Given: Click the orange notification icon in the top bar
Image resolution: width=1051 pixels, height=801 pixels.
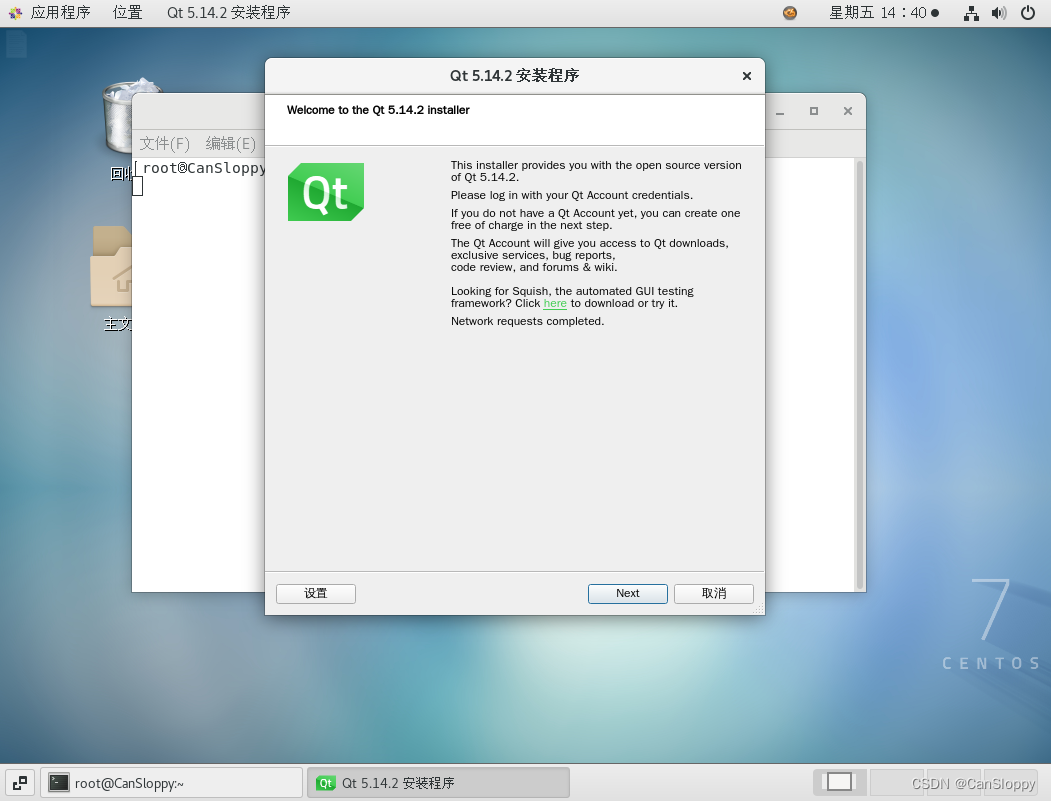Looking at the screenshot, I should (789, 13).
